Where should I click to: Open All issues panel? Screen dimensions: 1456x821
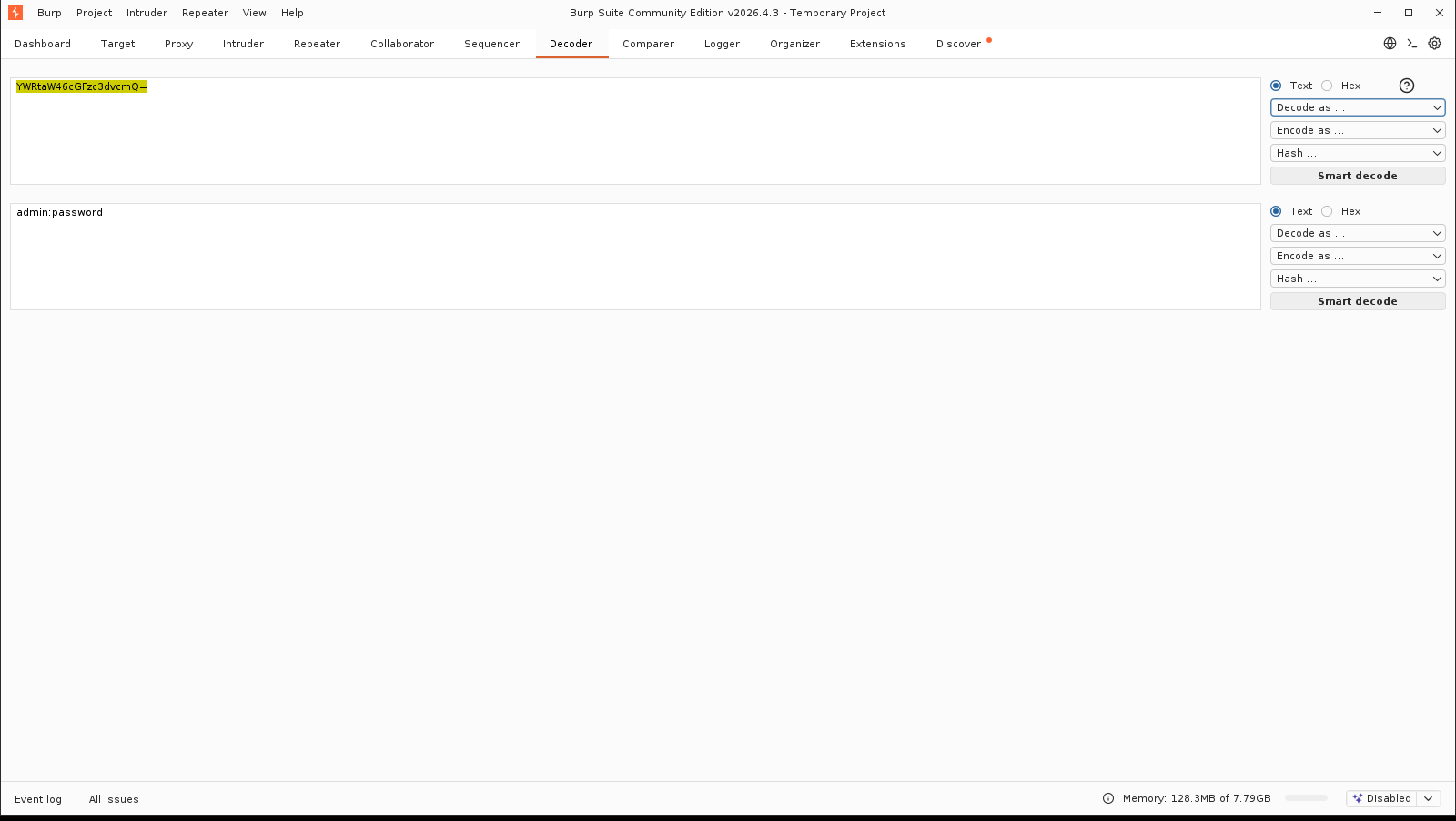[114, 799]
